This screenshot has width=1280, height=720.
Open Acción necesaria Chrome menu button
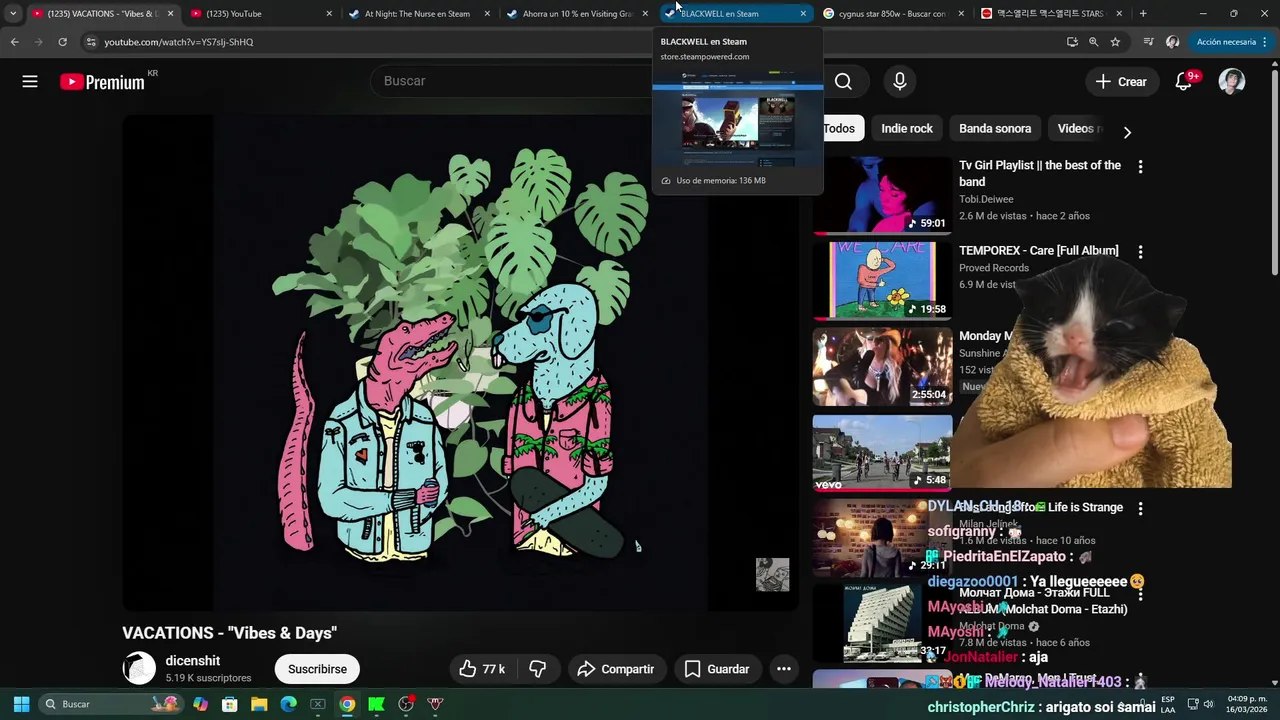pyautogui.click(x=1231, y=42)
